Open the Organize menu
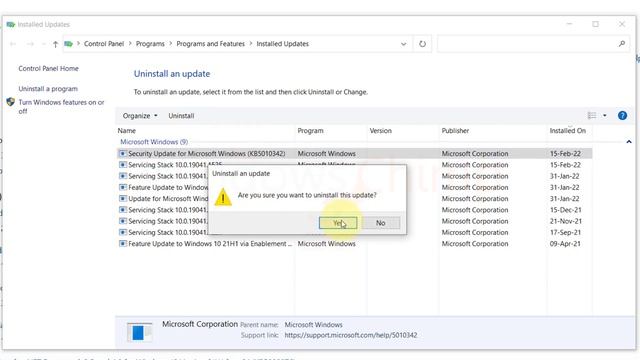The image size is (640, 360). 140,116
